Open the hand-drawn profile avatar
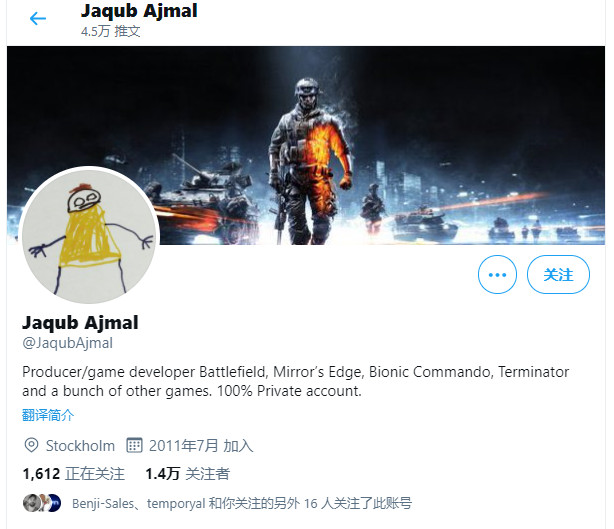 [x=89, y=235]
